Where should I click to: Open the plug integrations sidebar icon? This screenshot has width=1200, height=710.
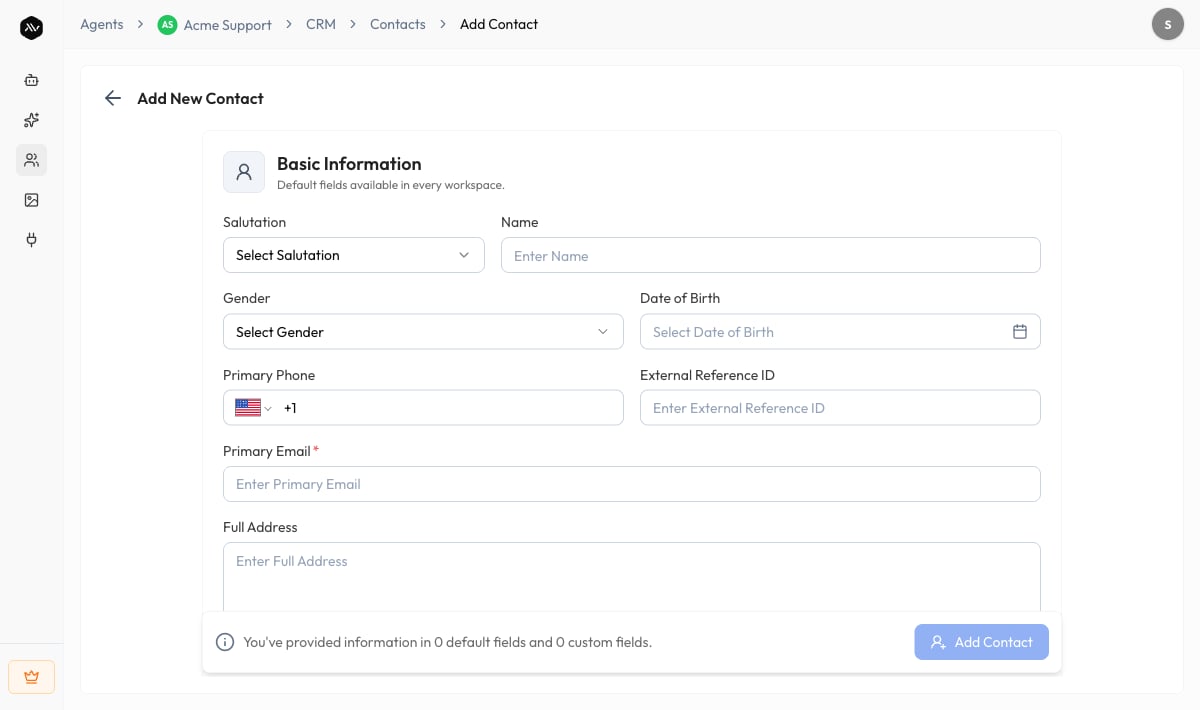31,240
